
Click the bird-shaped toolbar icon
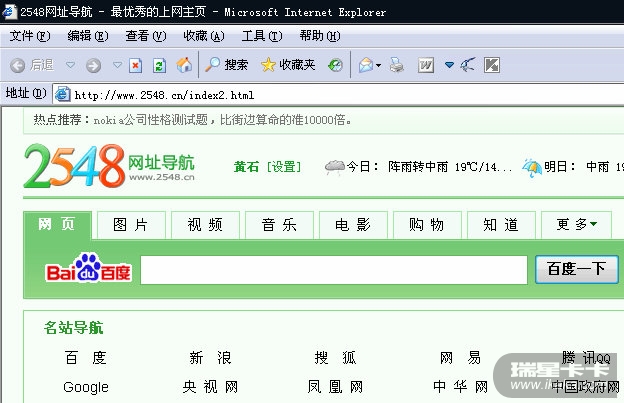468,64
